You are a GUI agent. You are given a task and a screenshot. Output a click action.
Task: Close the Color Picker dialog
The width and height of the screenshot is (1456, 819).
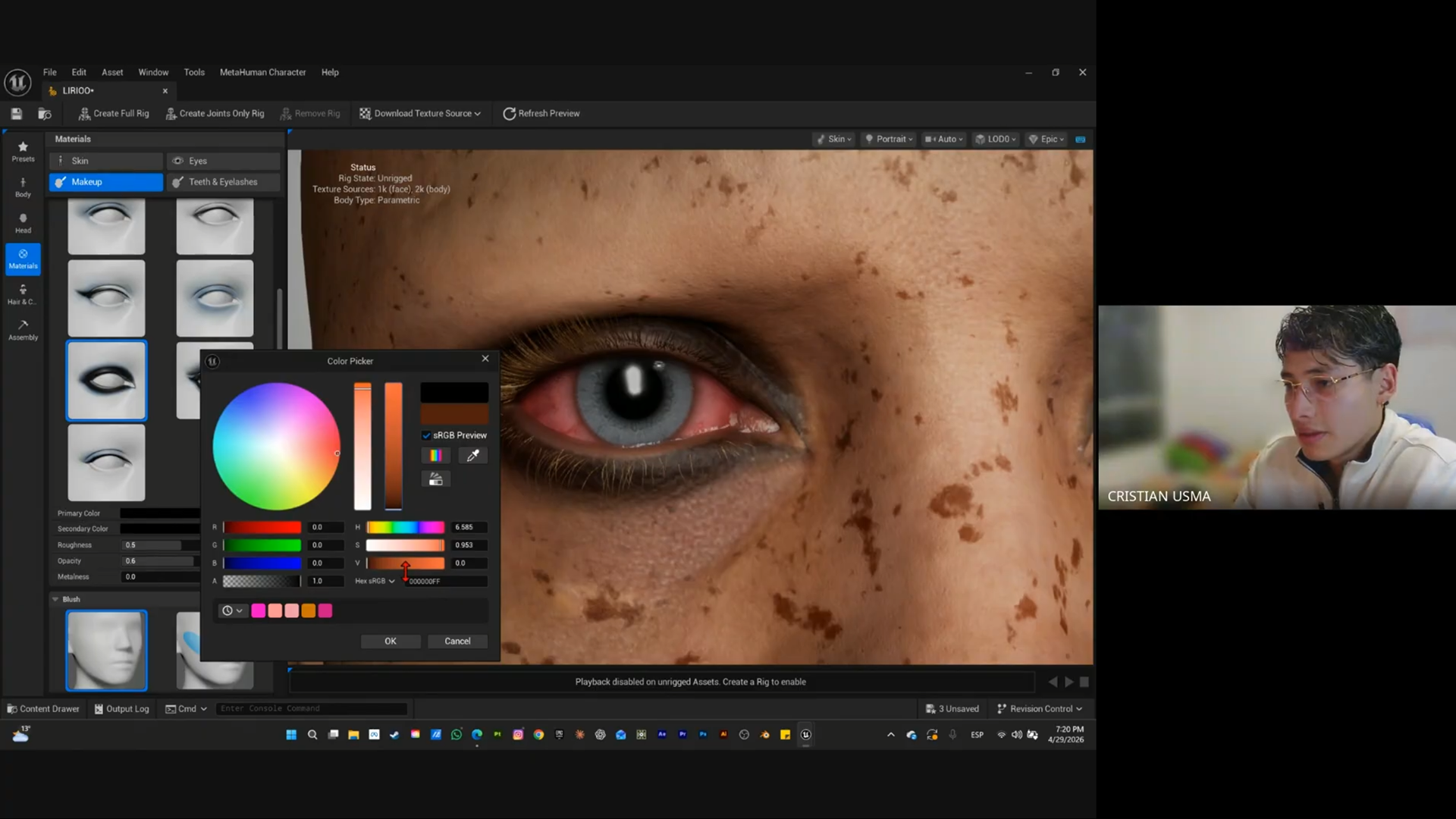coord(485,359)
